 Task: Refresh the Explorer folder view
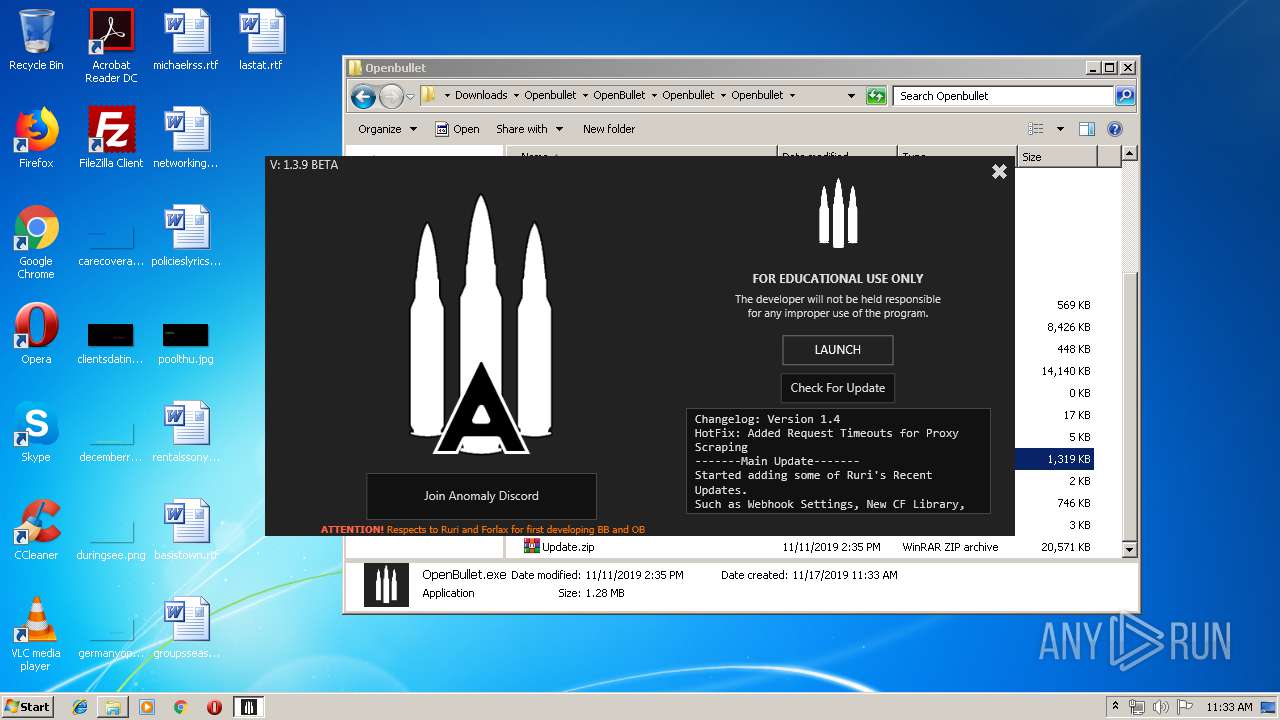(x=876, y=96)
